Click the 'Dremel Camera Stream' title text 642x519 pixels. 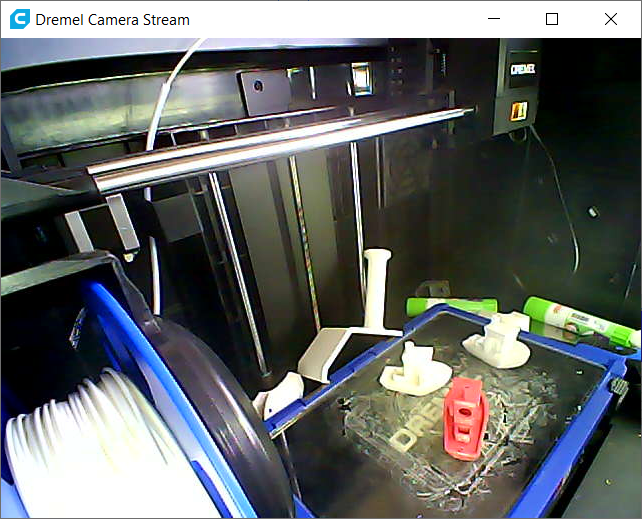point(113,20)
